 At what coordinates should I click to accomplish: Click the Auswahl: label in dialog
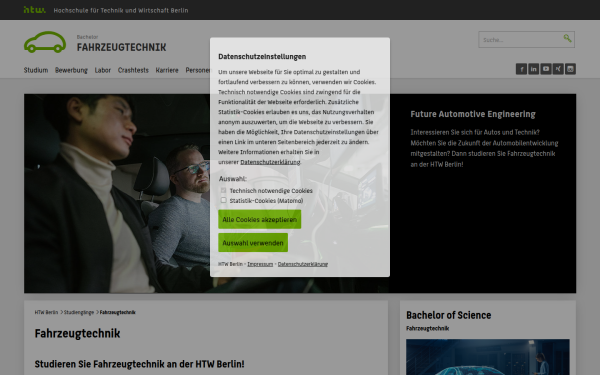[233, 179]
